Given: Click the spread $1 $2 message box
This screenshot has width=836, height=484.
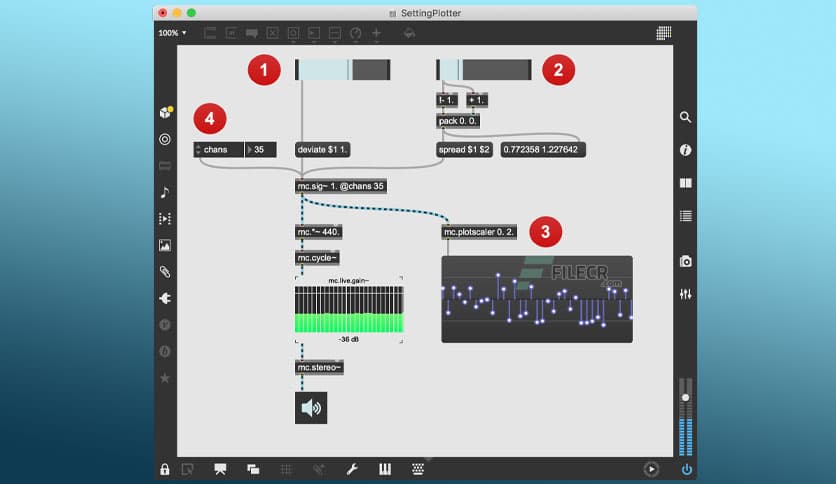Looking at the screenshot, I should [464, 150].
